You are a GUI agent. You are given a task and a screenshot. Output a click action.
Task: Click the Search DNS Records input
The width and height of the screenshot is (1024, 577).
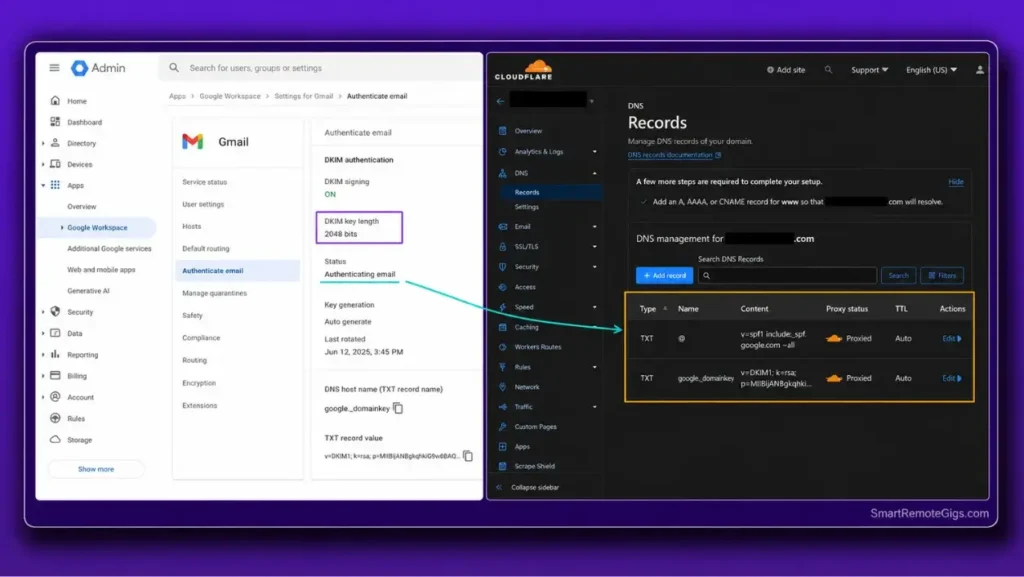click(x=787, y=275)
